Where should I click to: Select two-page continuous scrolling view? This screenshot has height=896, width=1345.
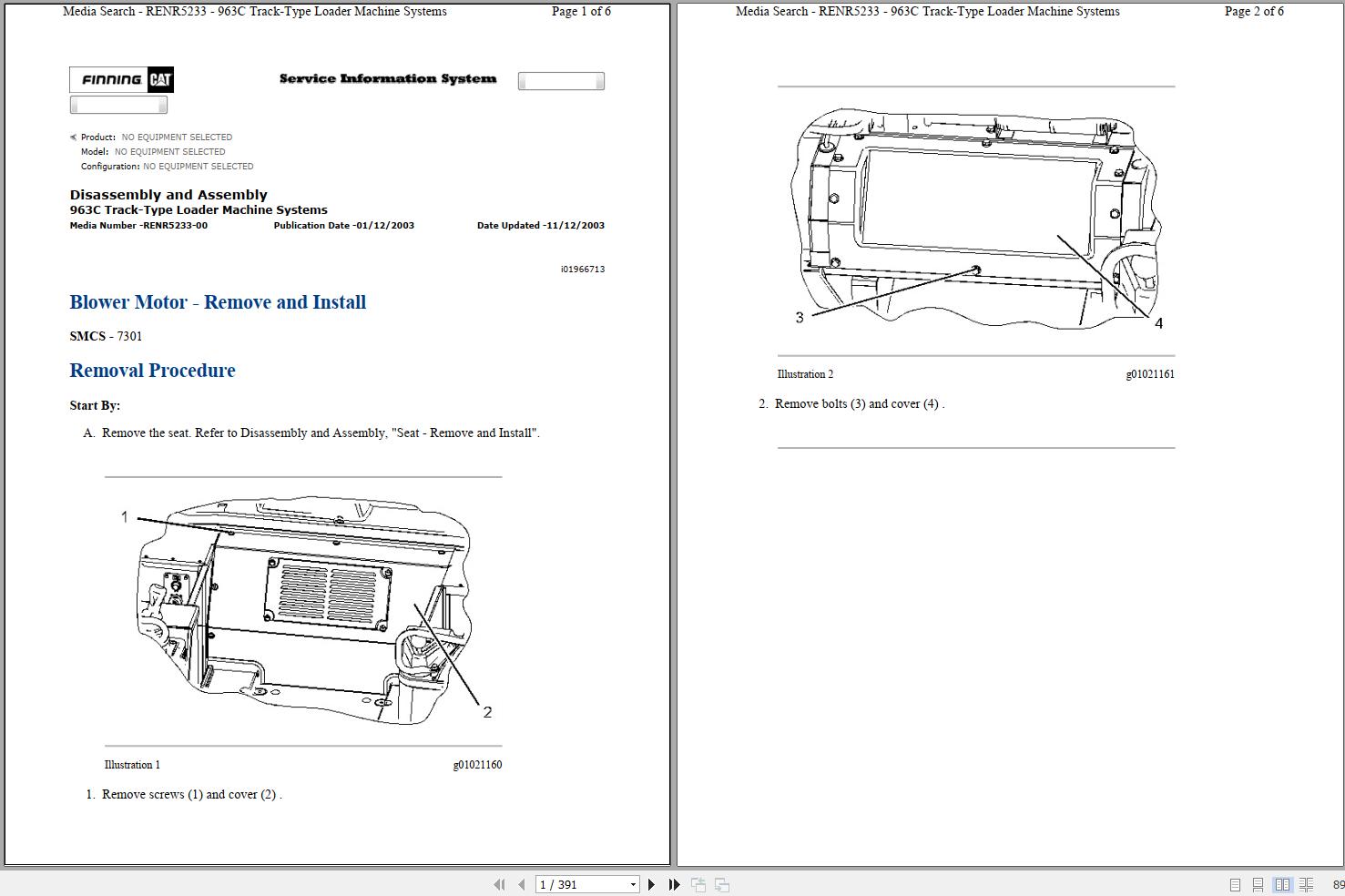[1306, 884]
